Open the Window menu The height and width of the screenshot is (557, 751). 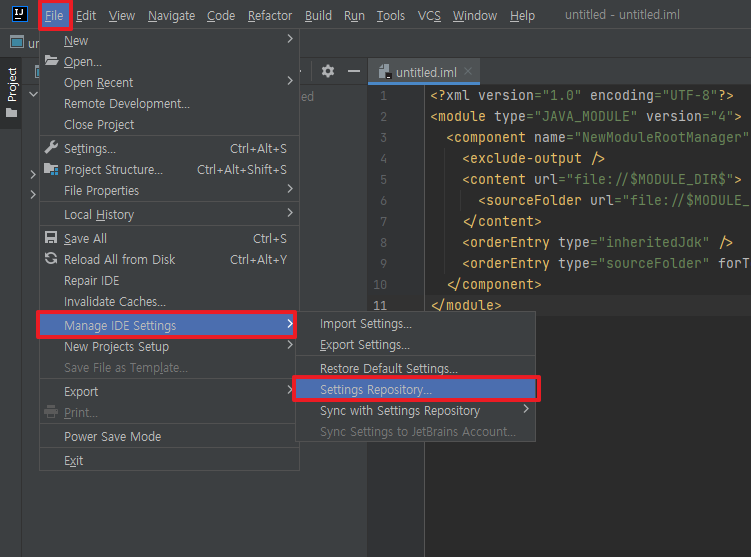(475, 16)
